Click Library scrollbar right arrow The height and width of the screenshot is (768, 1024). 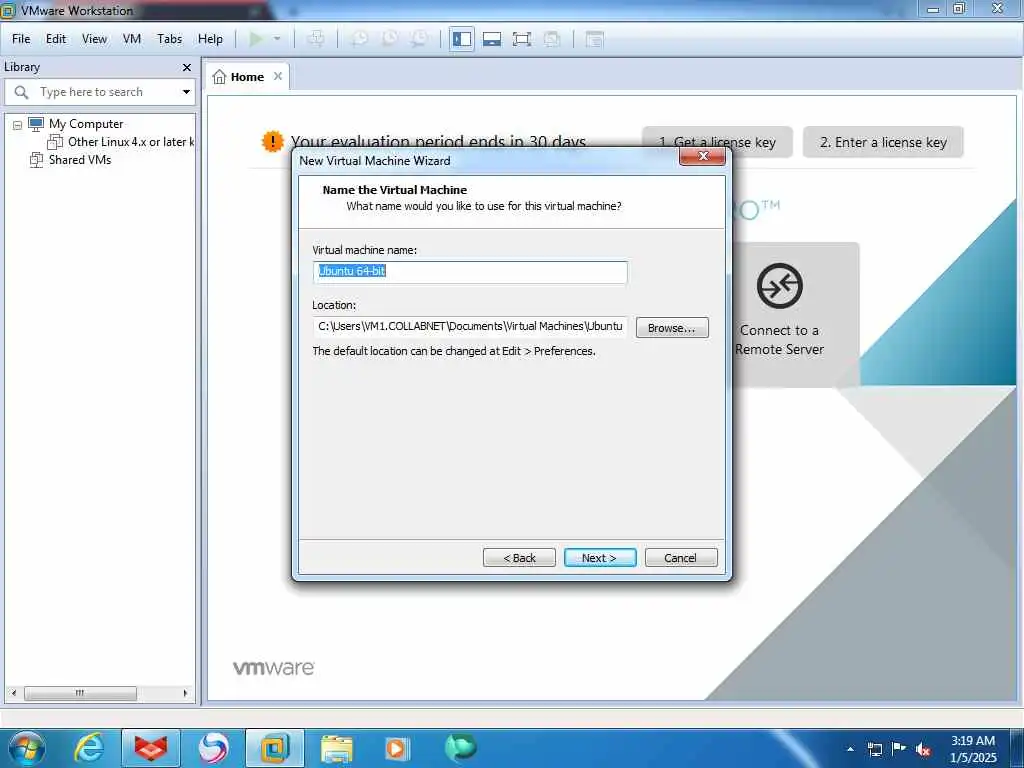coord(185,693)
